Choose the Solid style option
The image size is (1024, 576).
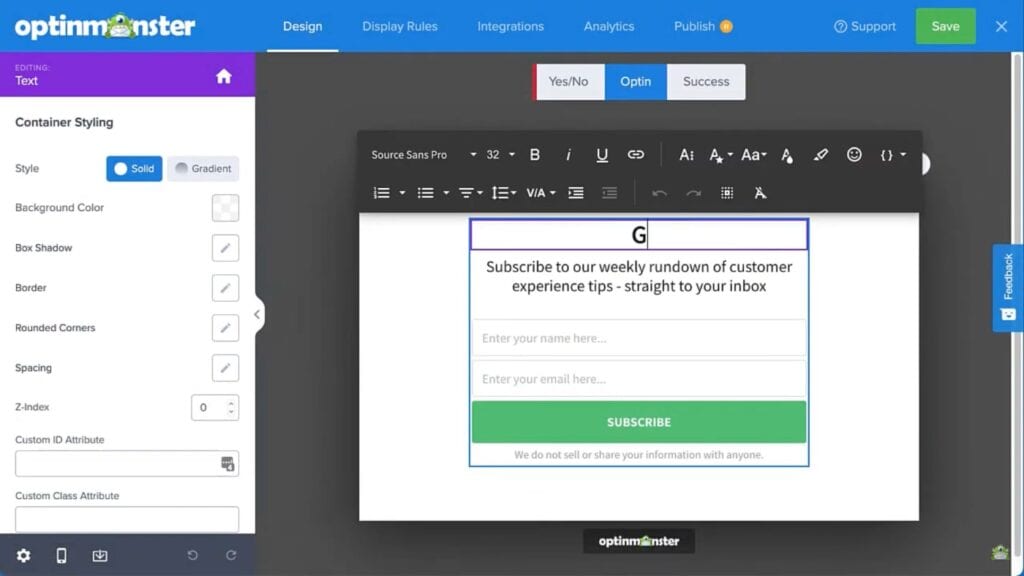tap(134, 168)
